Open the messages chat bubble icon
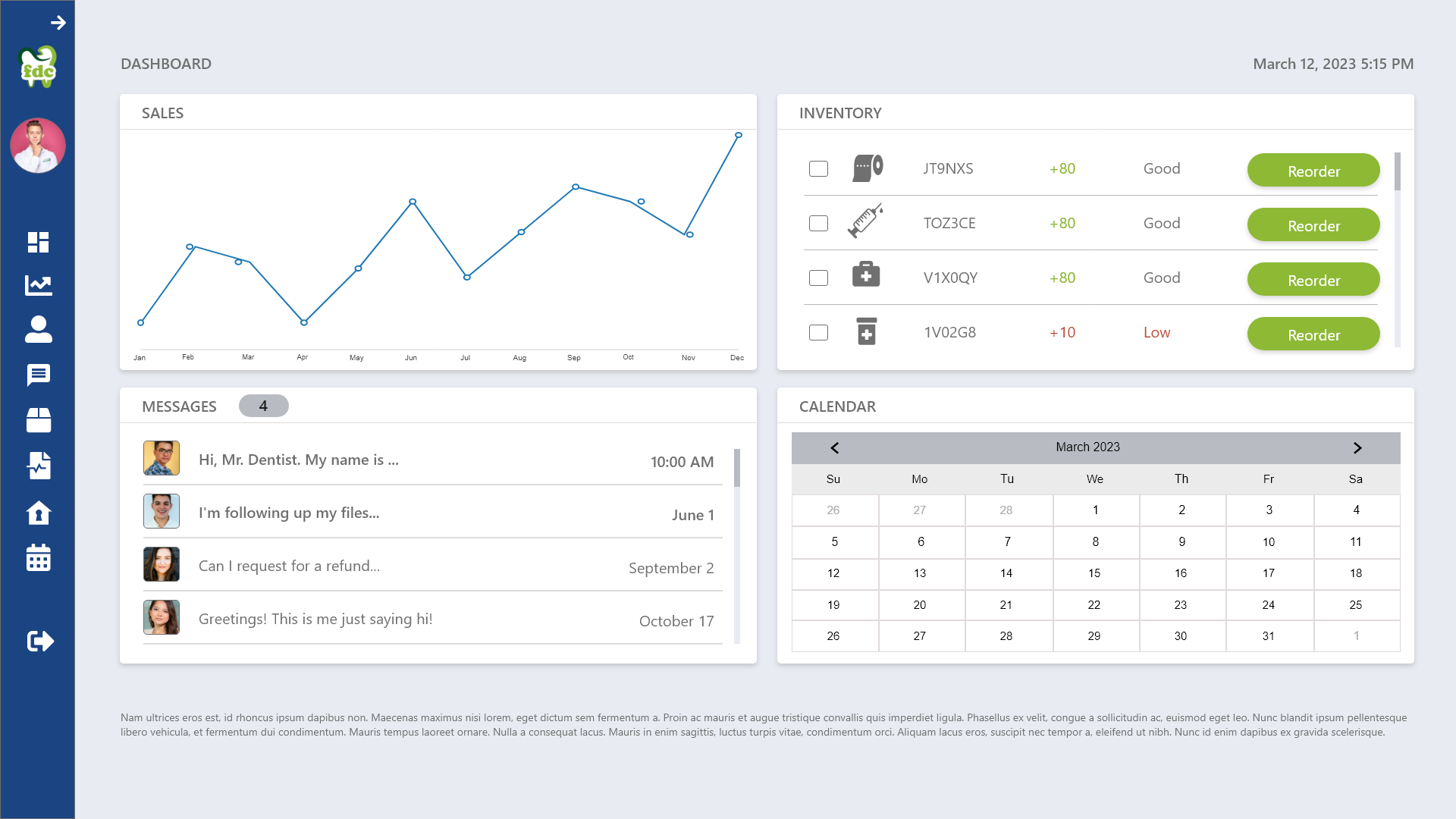Screen dimensions: 1456x819 click(38, 375)
